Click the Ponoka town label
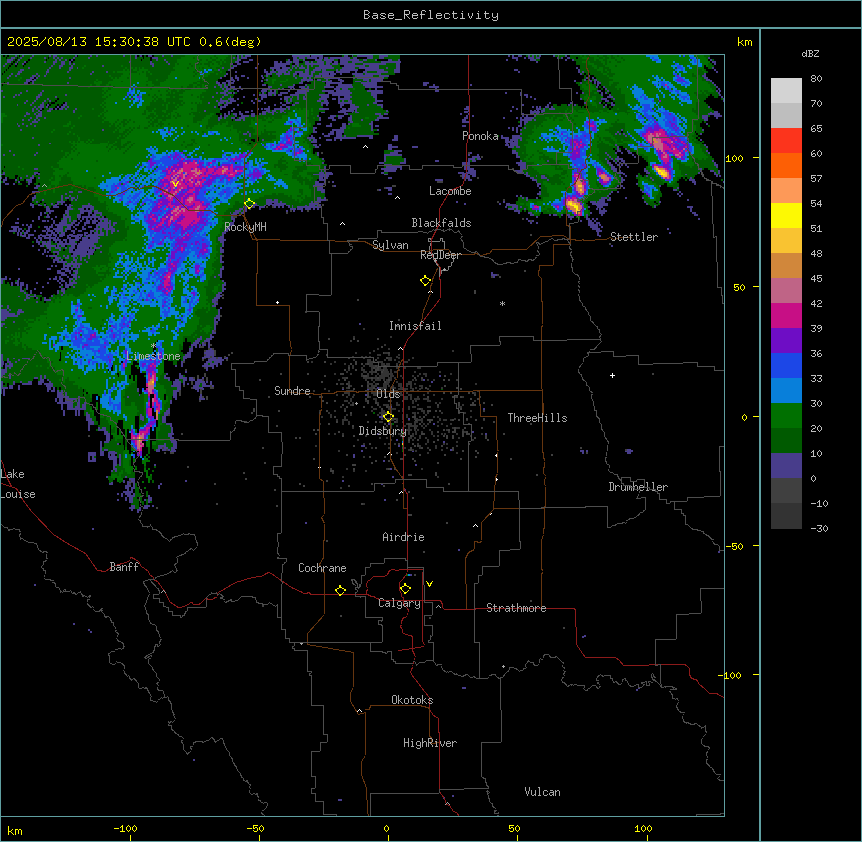The image size is (862, 842). pyautogui.click(x=480, y=136)
